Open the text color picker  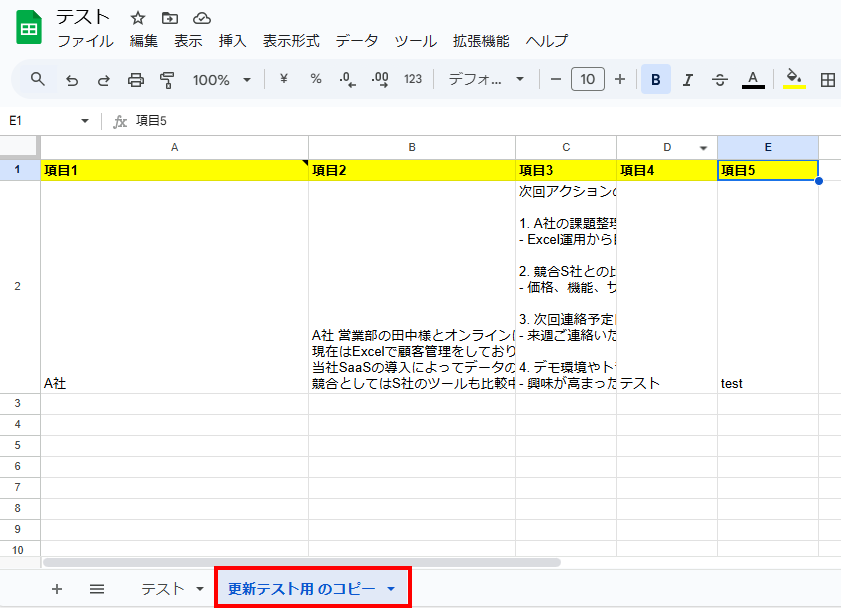(x=753, y=80)
